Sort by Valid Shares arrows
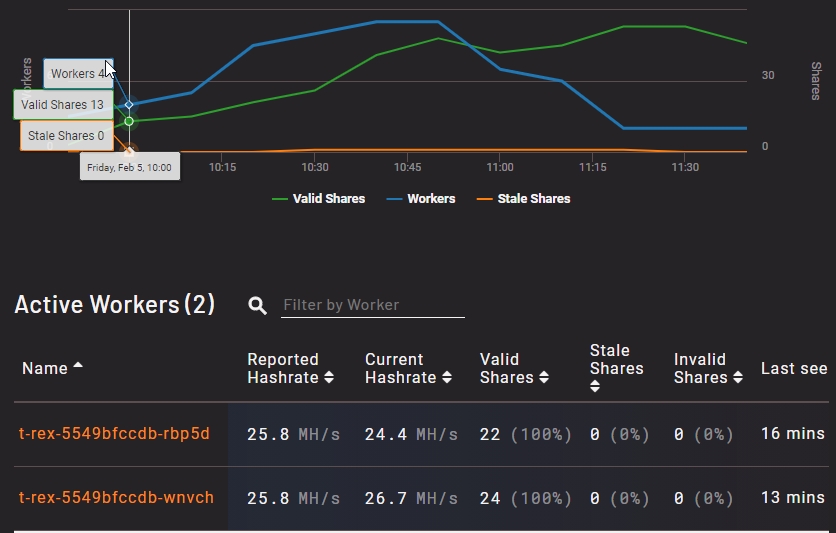Viewport: 836px width, 533px height. [x=544, y=378]
